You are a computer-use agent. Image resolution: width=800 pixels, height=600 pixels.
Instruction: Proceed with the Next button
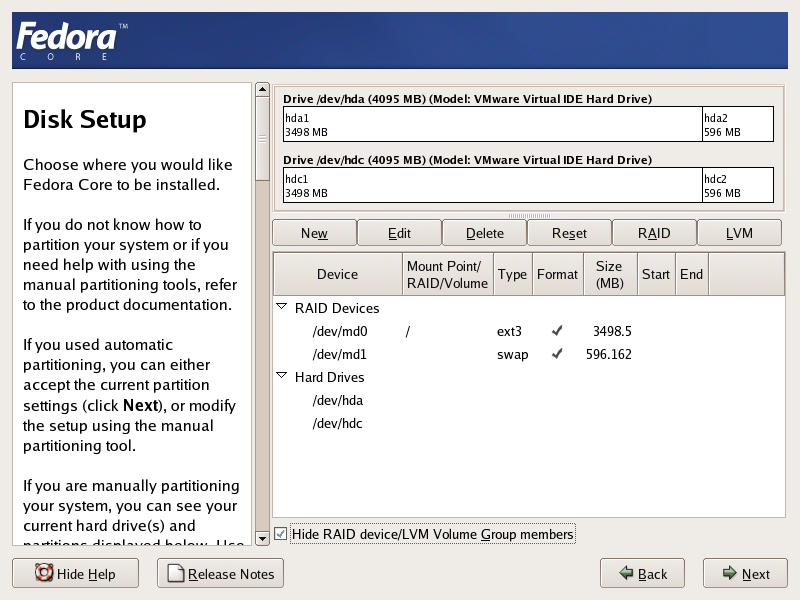(x=745, y=573)
